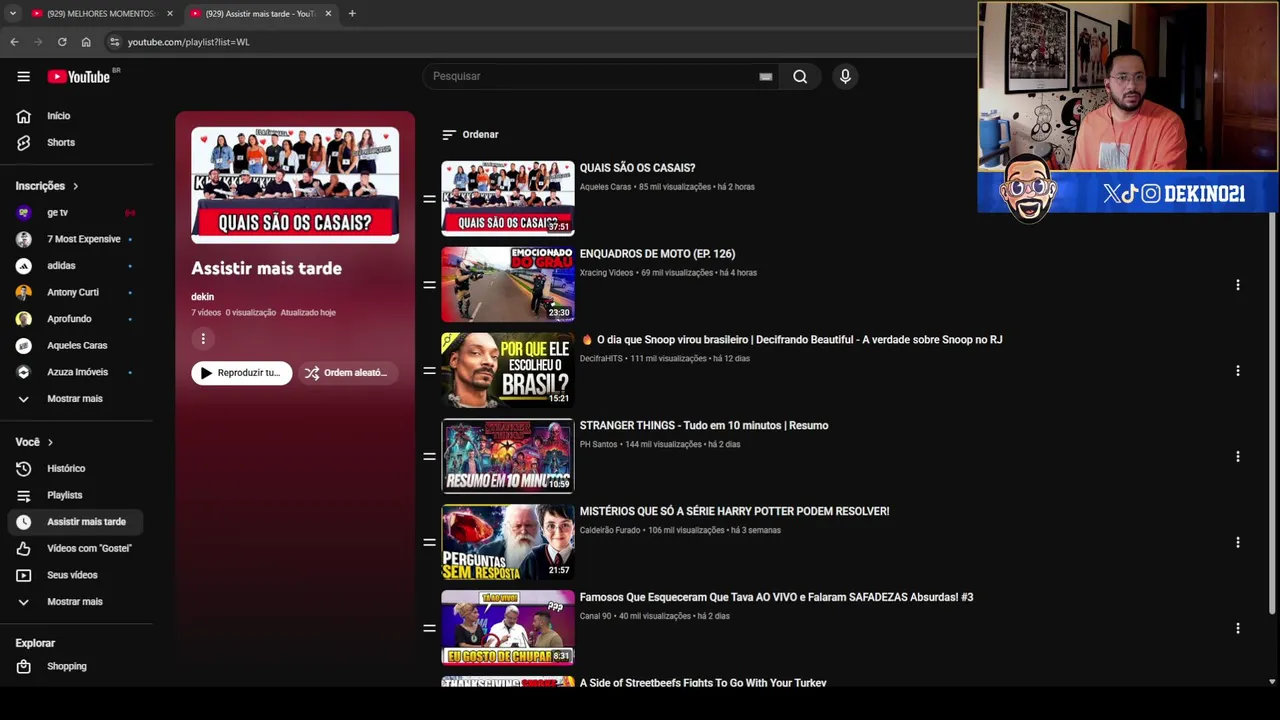This screenshot has height=720, width=1280.
Task: Open a new browser tab
Action: tap(352, 13)
